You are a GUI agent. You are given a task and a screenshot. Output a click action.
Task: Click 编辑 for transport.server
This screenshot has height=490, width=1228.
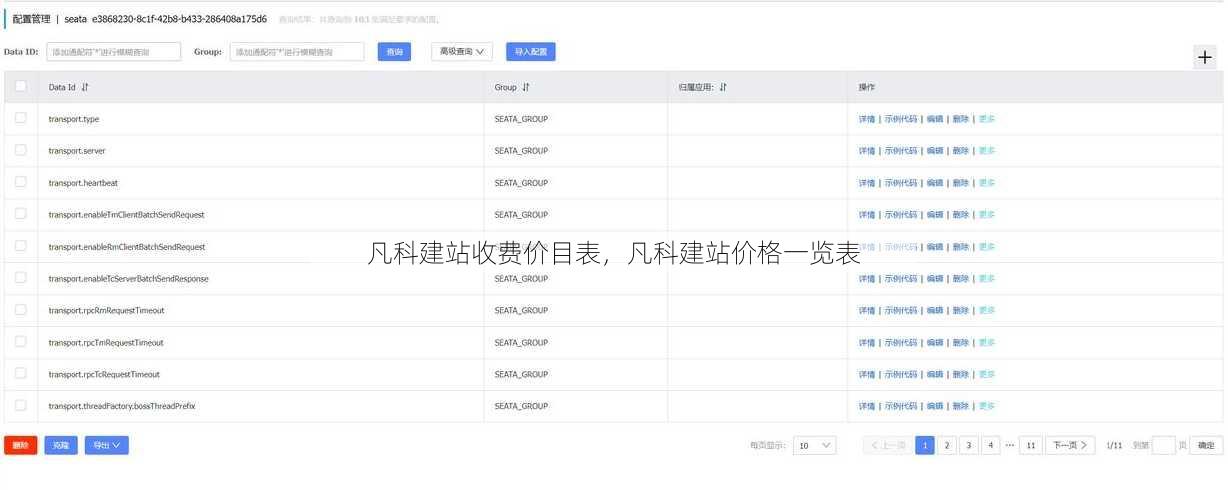pyautogui.click(x=935, y=151)
